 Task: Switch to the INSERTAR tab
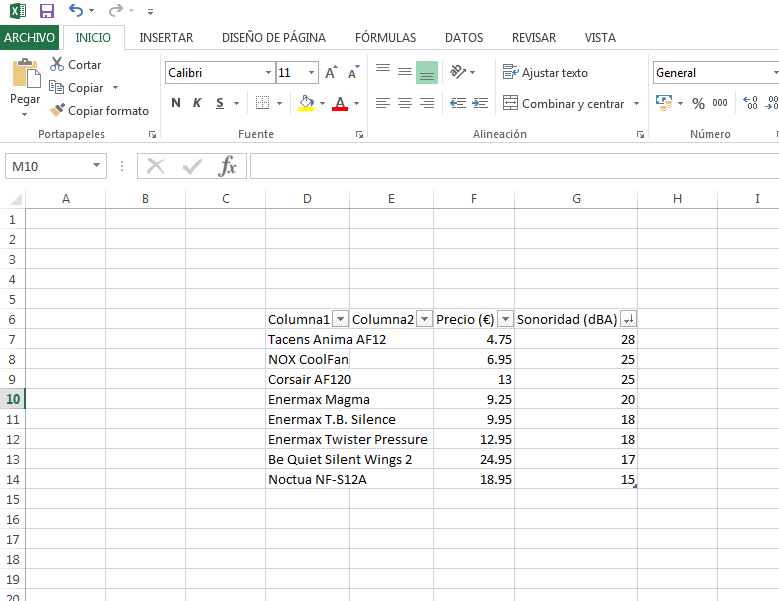pos(166,38)
